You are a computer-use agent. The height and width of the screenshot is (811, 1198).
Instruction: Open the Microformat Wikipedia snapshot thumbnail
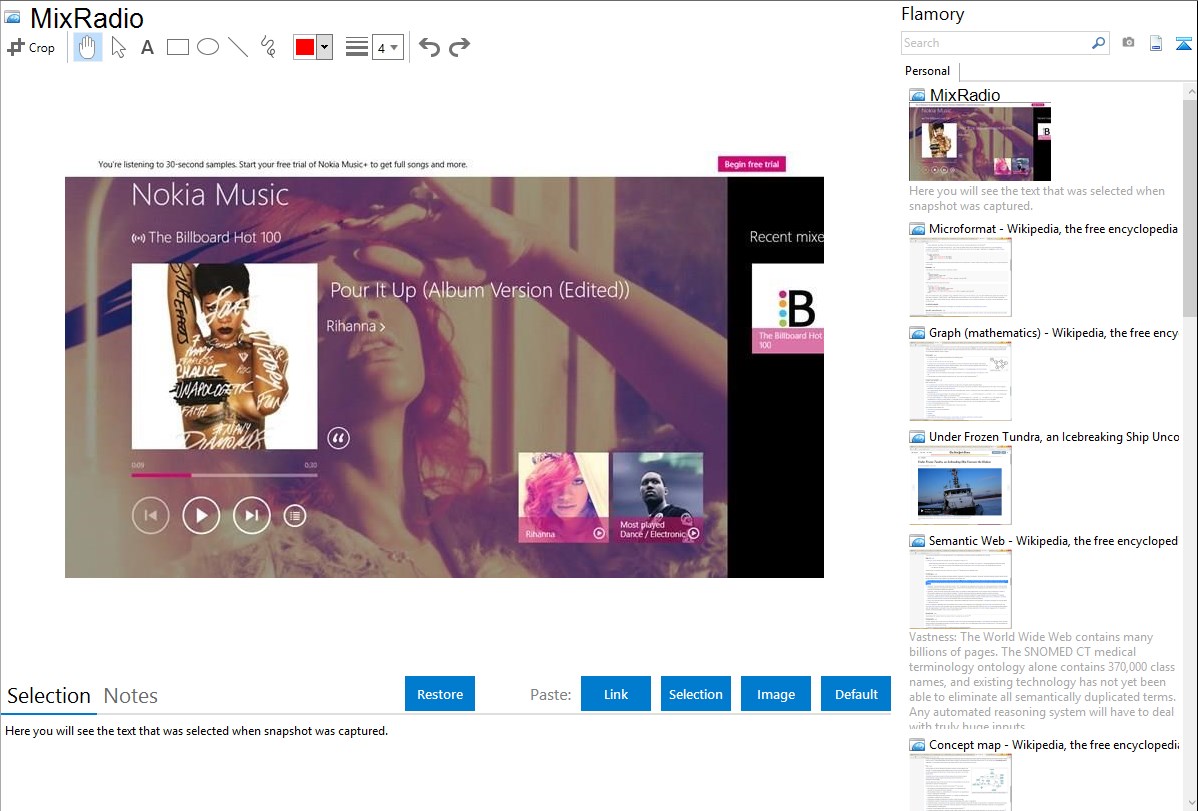tap(960, 277)
